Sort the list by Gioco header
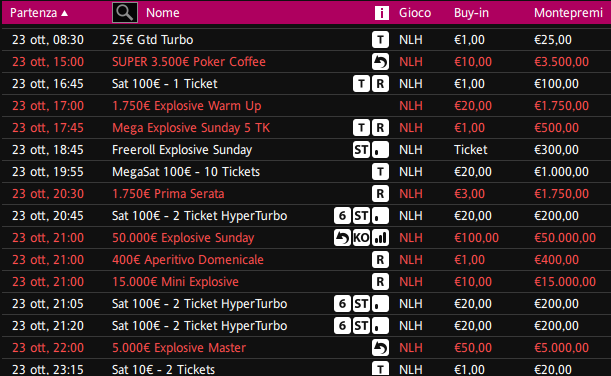This screenshot has width=611, height=376. point(415,13)
